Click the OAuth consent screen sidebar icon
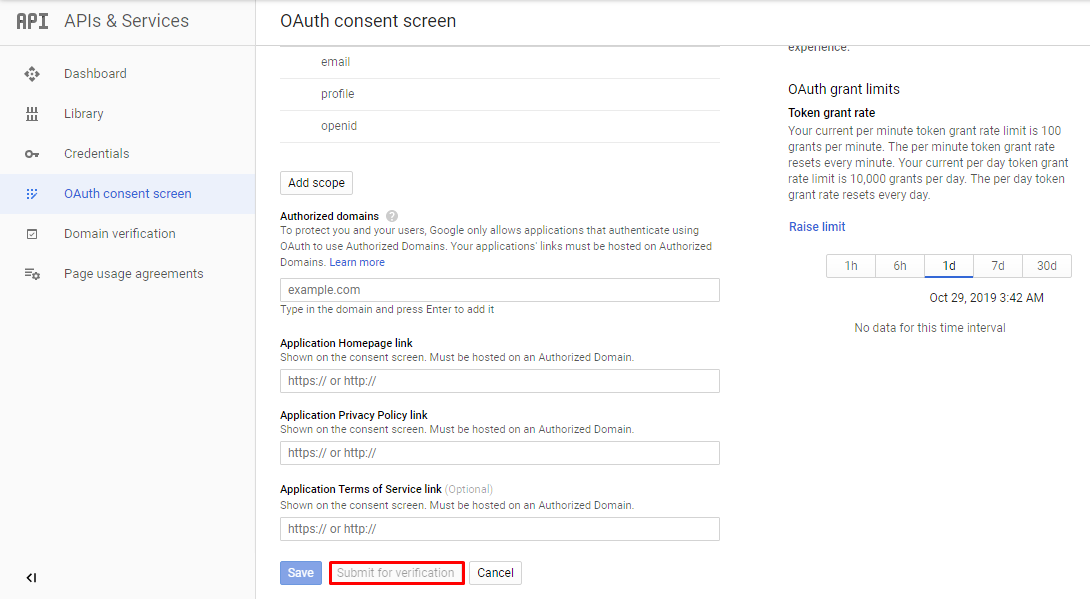Viewport: 1090px width, 599px height. point(32,194)
